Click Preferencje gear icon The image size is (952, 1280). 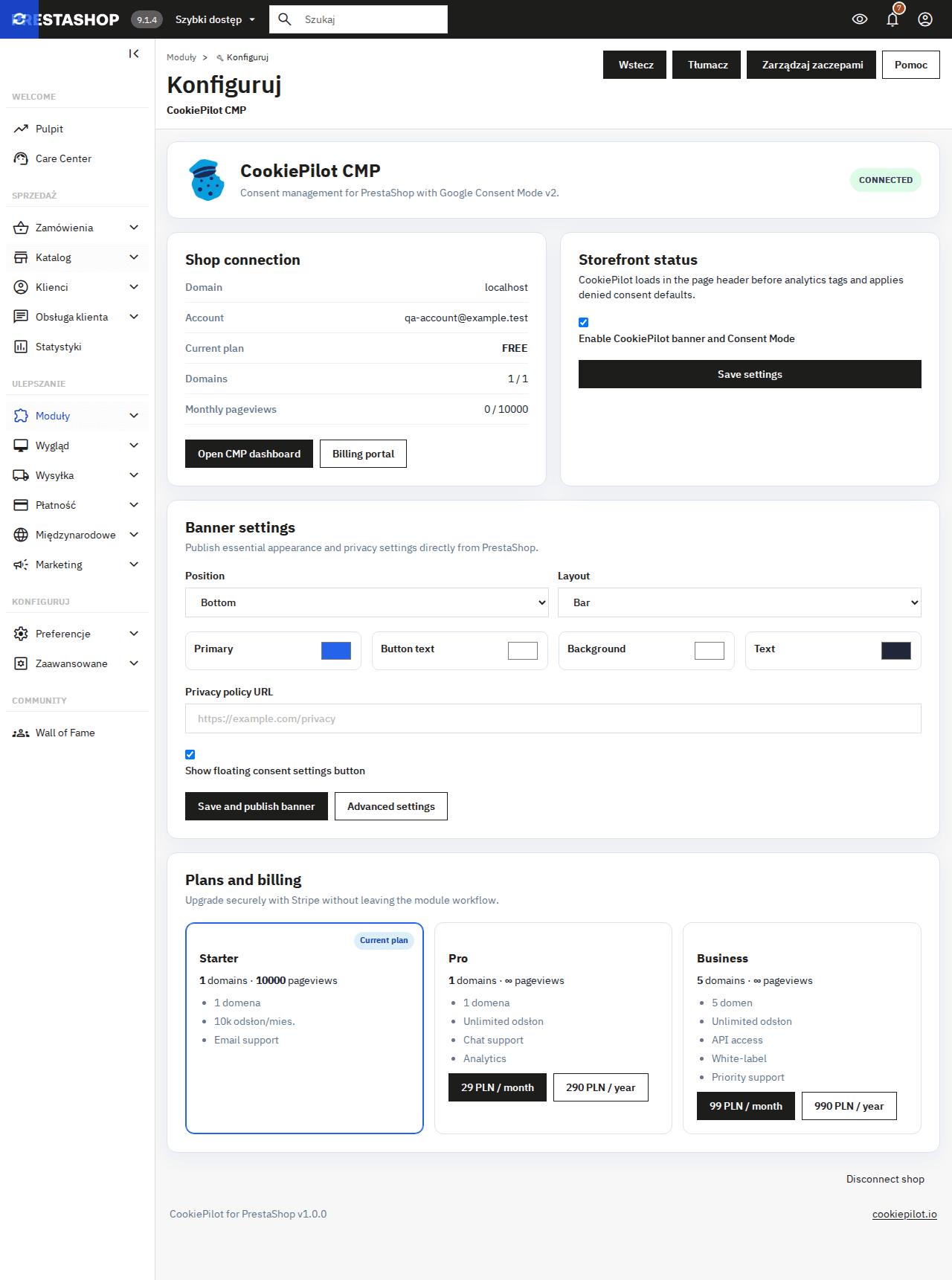21,634
